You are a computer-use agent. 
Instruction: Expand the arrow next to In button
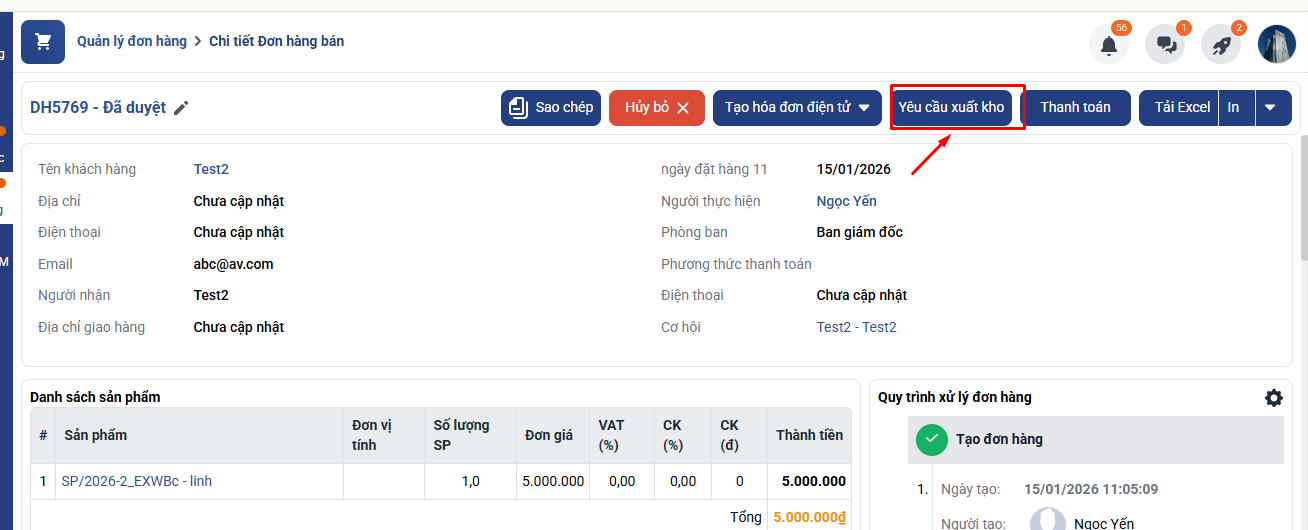[x=1270, y=108]
